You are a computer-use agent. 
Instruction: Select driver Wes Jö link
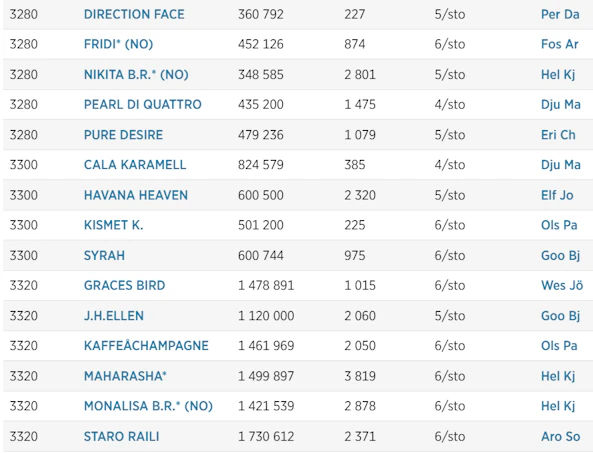coord(562,285)
